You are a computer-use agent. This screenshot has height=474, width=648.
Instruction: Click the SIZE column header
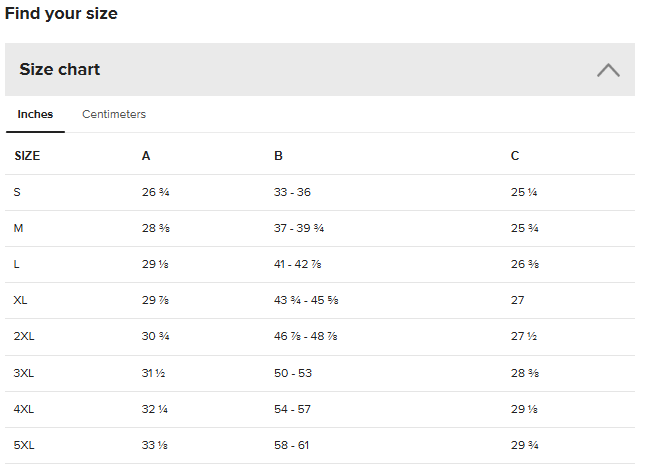tap(27, 156)
